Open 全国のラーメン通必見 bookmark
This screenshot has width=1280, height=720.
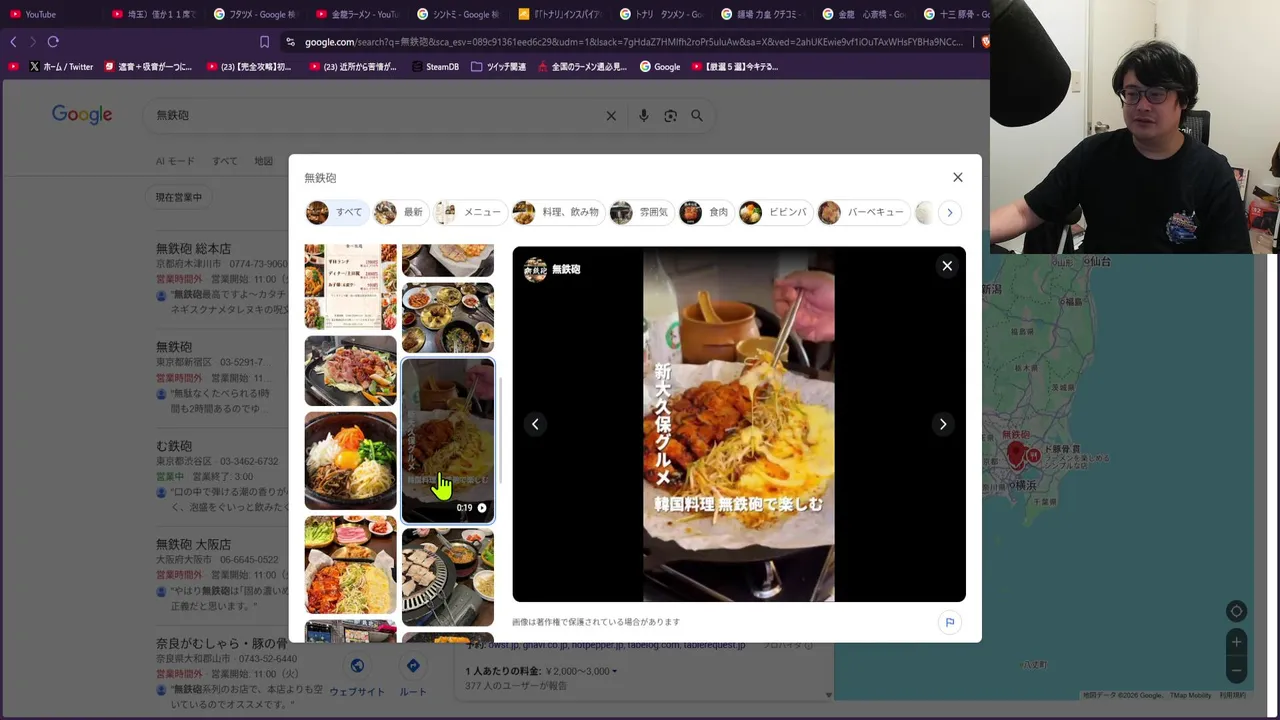pyautogui.click(x=582, y=67)
